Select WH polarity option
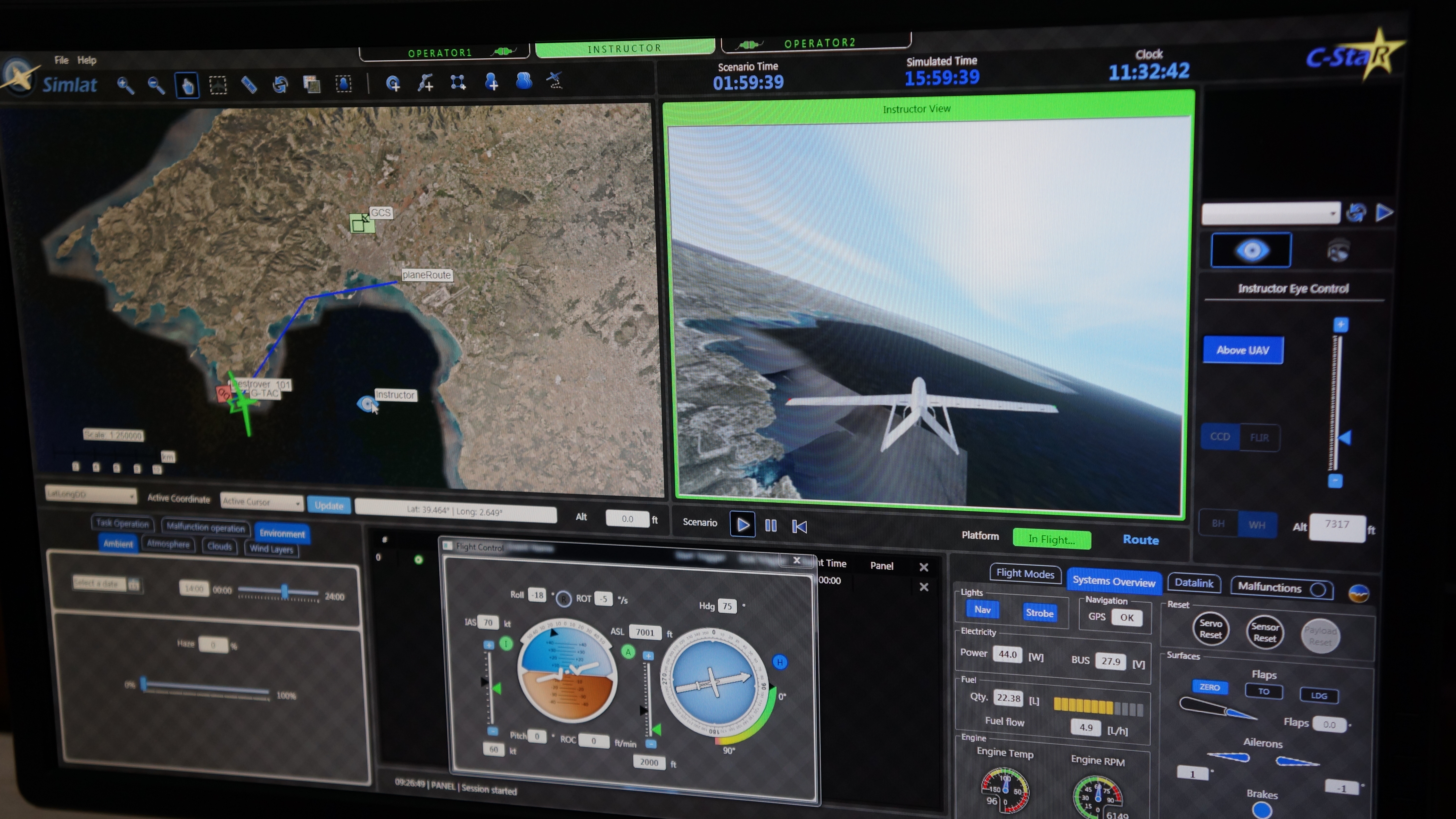1456x819 pixels. 1257,524
